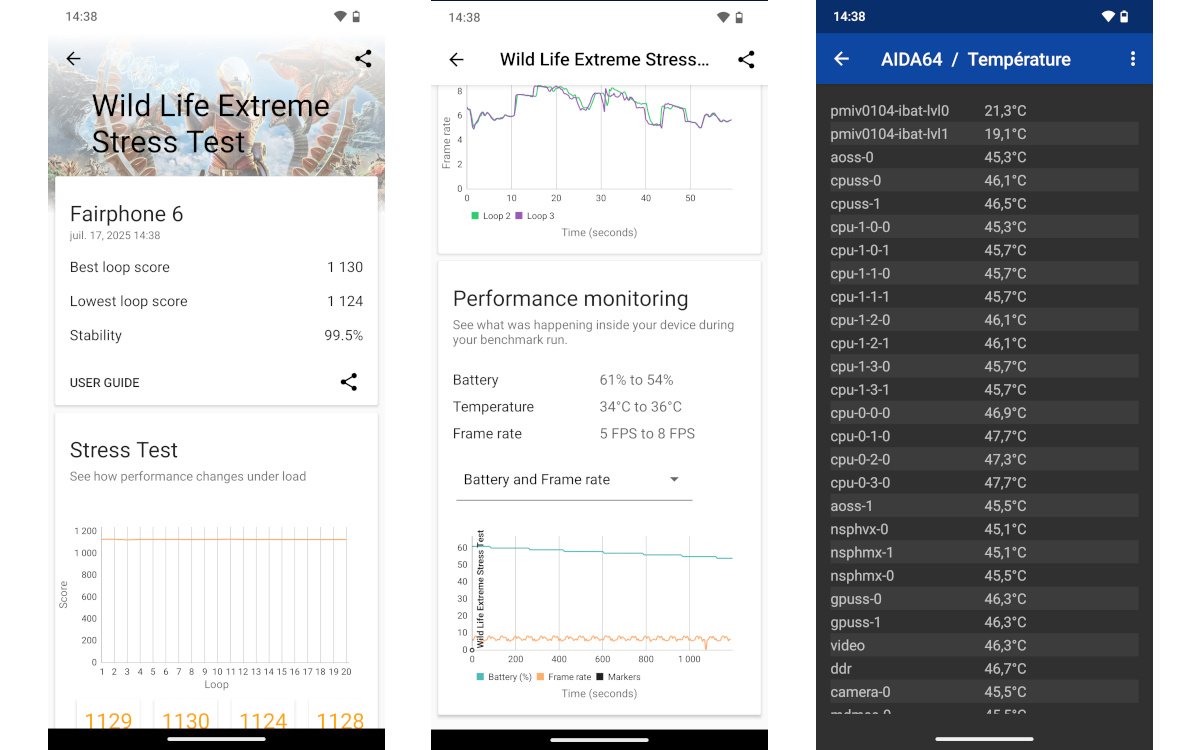This screenshot has height=750, width=1200.
Task: Select the aoss-1 sensor row
Action: [984, 506]
